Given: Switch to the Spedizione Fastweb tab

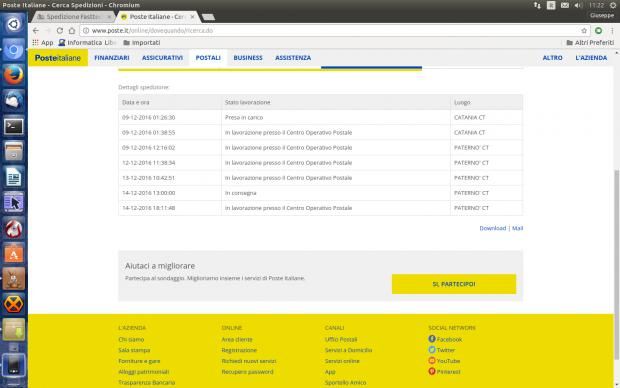Looking at the screenshot, I should tap(73, 17).
